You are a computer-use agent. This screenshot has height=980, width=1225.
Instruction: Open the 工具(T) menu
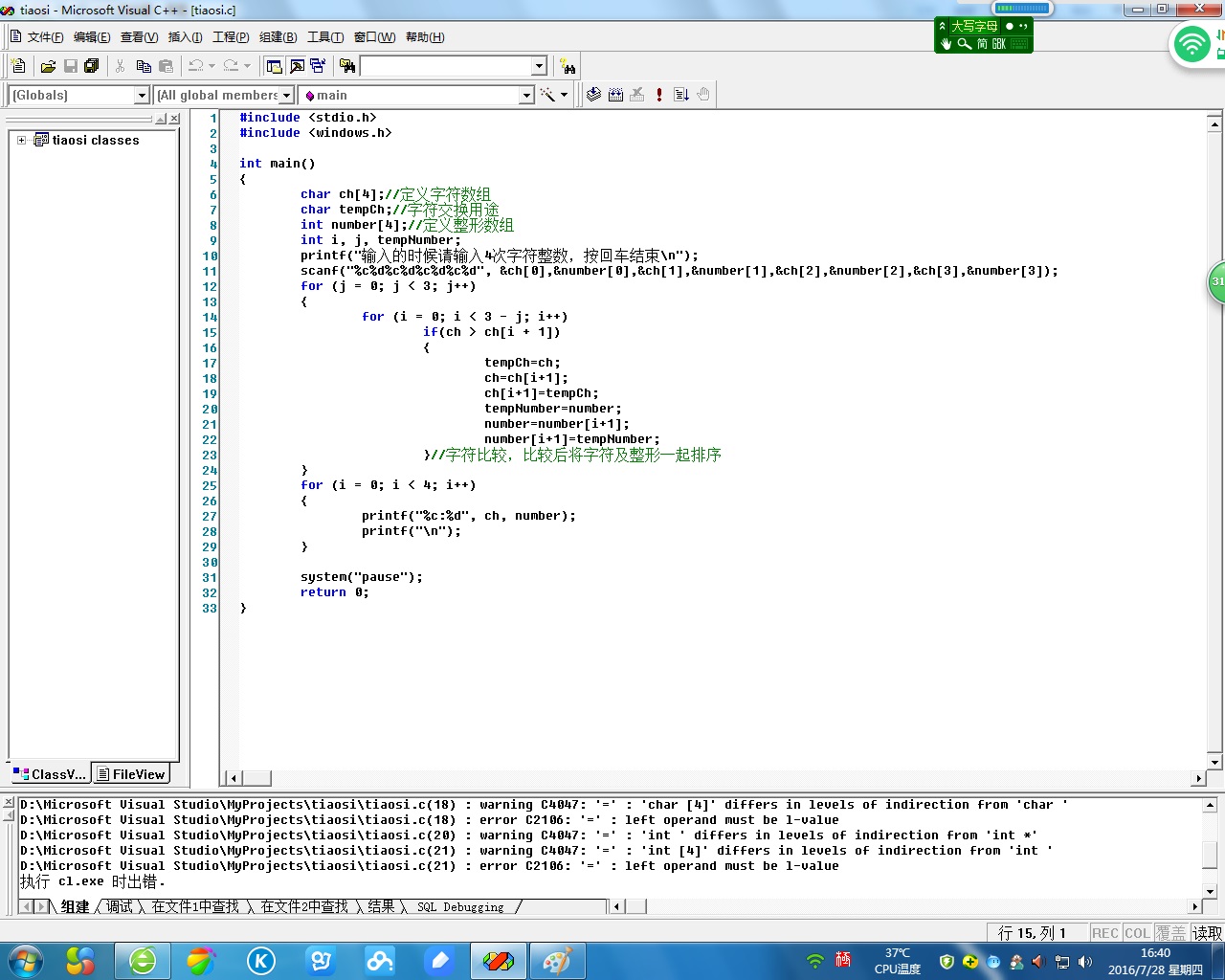pyautogui.click(x=325, y=37)
